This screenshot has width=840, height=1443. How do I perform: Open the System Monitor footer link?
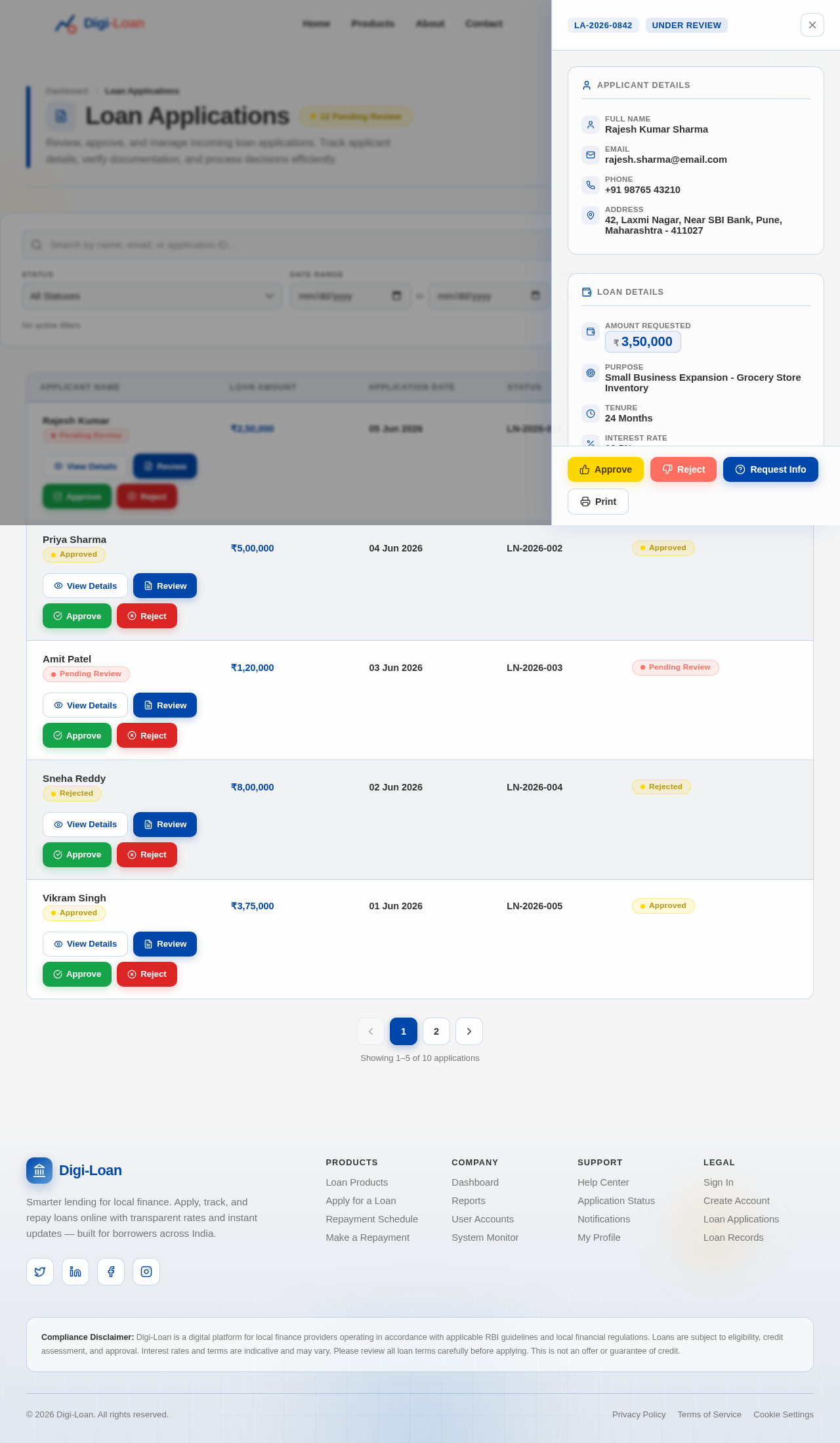click(485, 1238)
